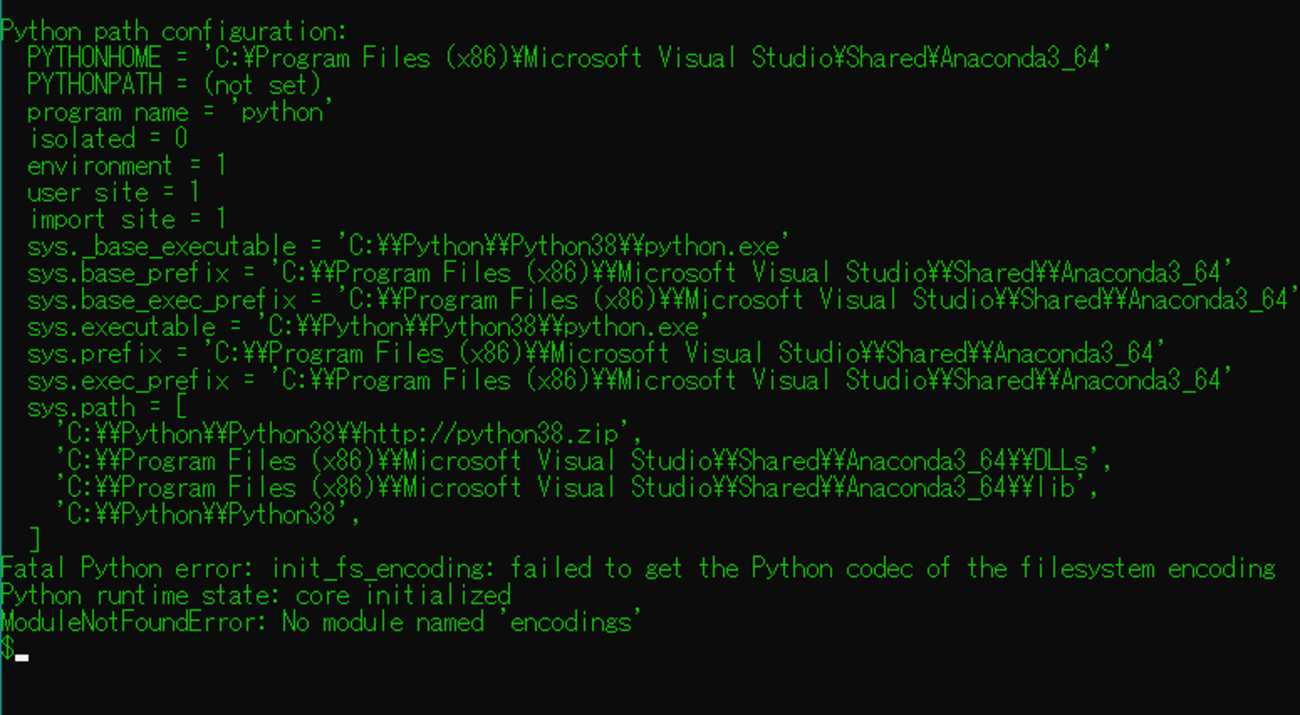Click the sys.path = [ line
This screenshot has height=715, width=1300.
(x=107, y=407)
